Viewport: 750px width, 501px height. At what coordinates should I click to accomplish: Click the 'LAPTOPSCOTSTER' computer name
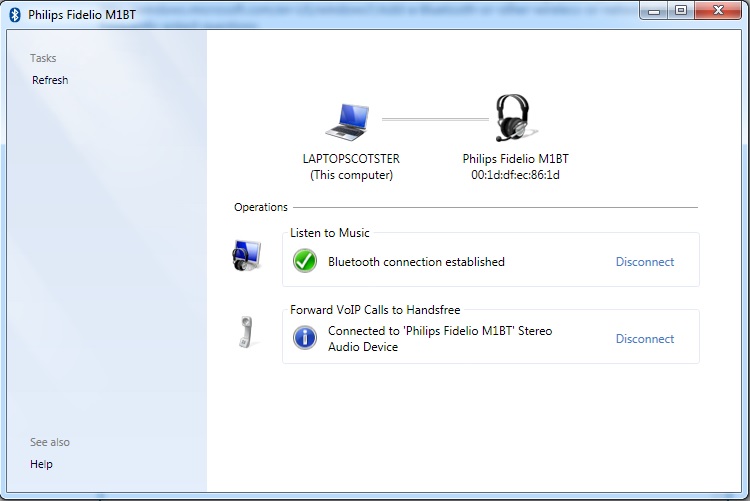351,158
